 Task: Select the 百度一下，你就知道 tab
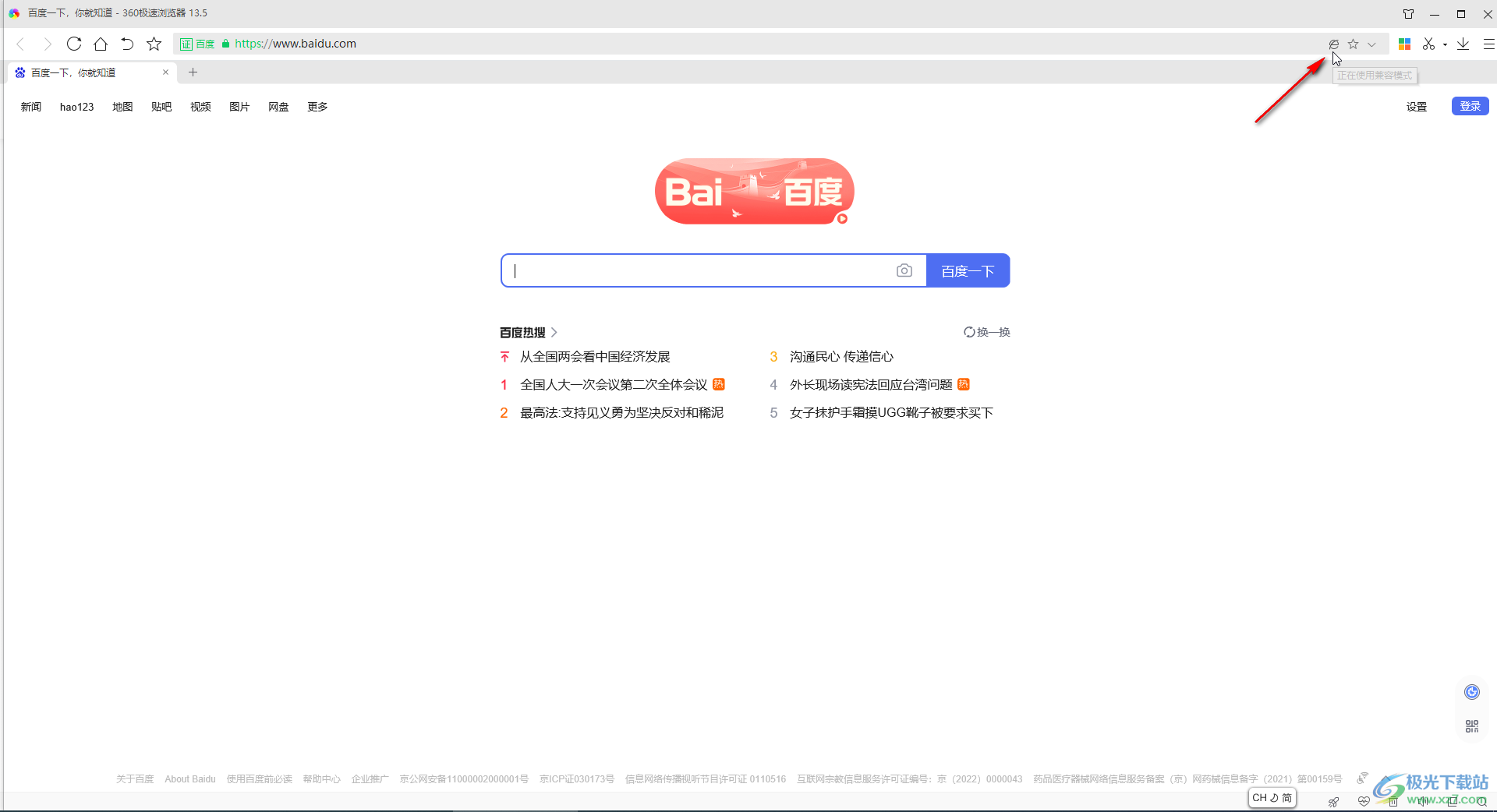pos(92,72)
